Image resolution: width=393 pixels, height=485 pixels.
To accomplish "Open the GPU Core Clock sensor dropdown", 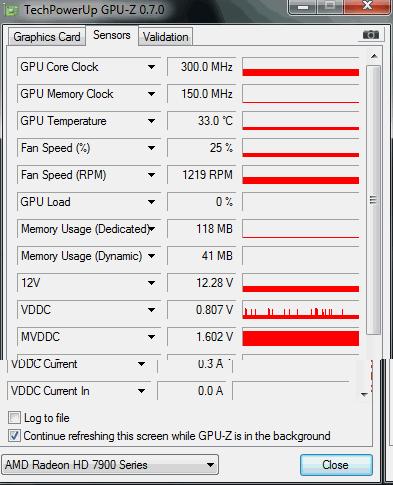I will click(x=151, y=67).
